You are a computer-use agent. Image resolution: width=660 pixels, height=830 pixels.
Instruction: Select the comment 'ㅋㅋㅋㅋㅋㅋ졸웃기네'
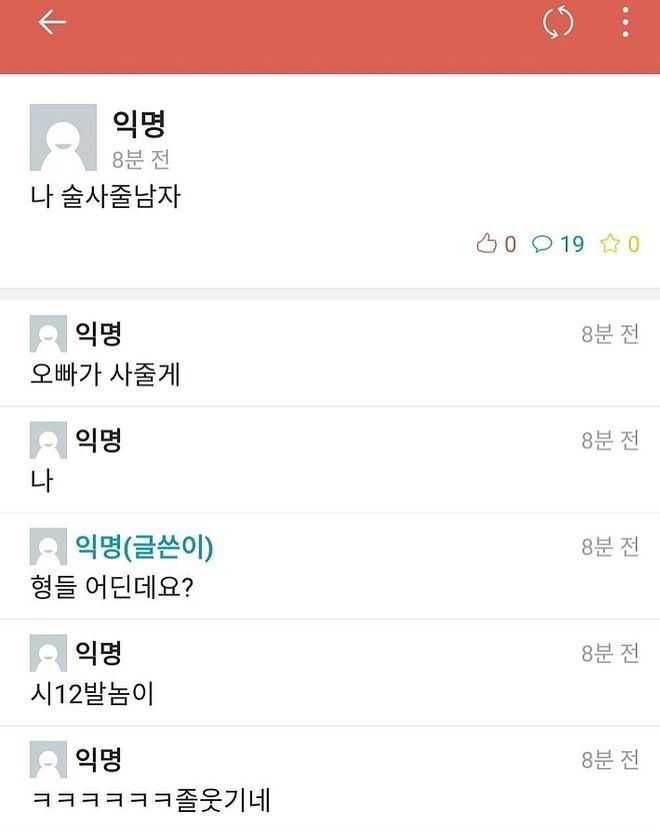click(151, 800)
